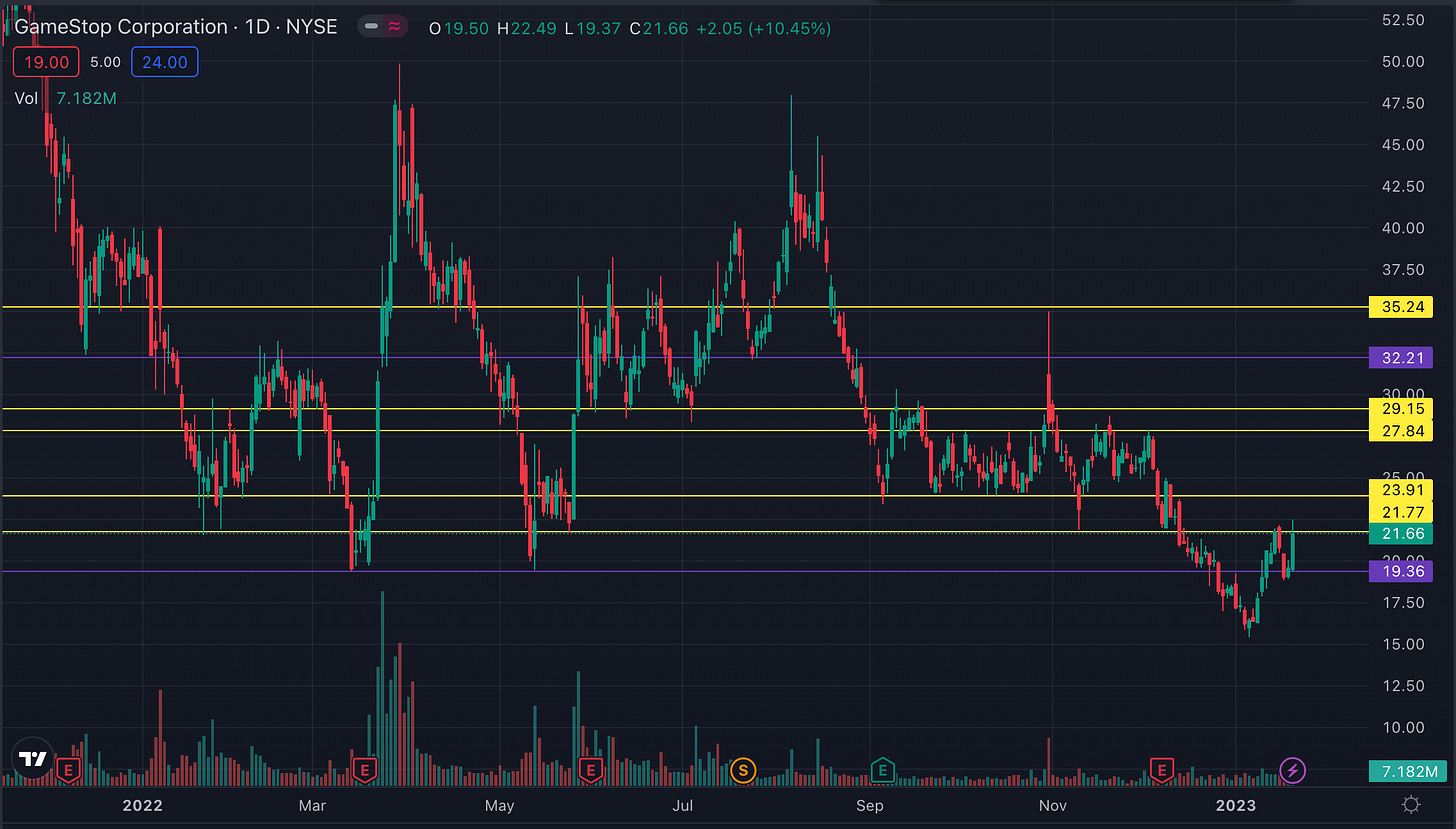Open chart settings gear icon
1456x829 pixels.
click(x=1411, y=805)
